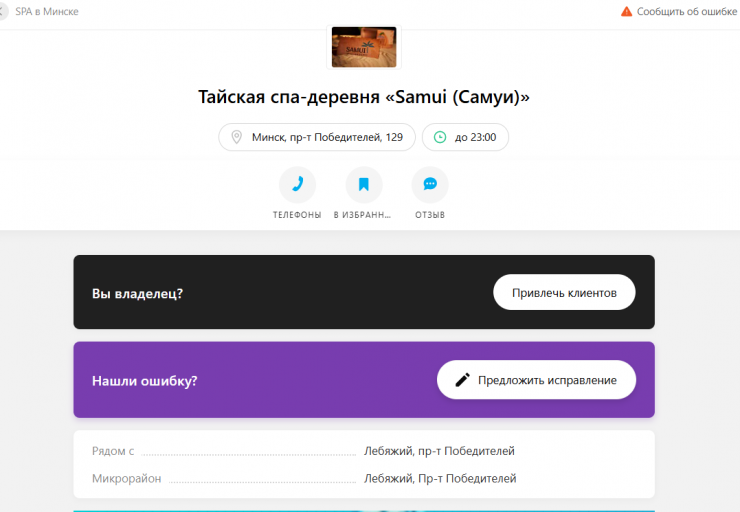Click the Вы владелец? text
This screenshot has height=512, width=740.
[137, 294]
